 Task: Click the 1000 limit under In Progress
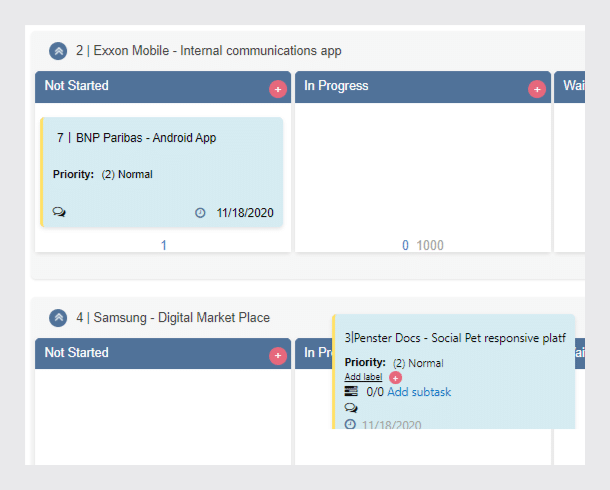pos(430,245)
